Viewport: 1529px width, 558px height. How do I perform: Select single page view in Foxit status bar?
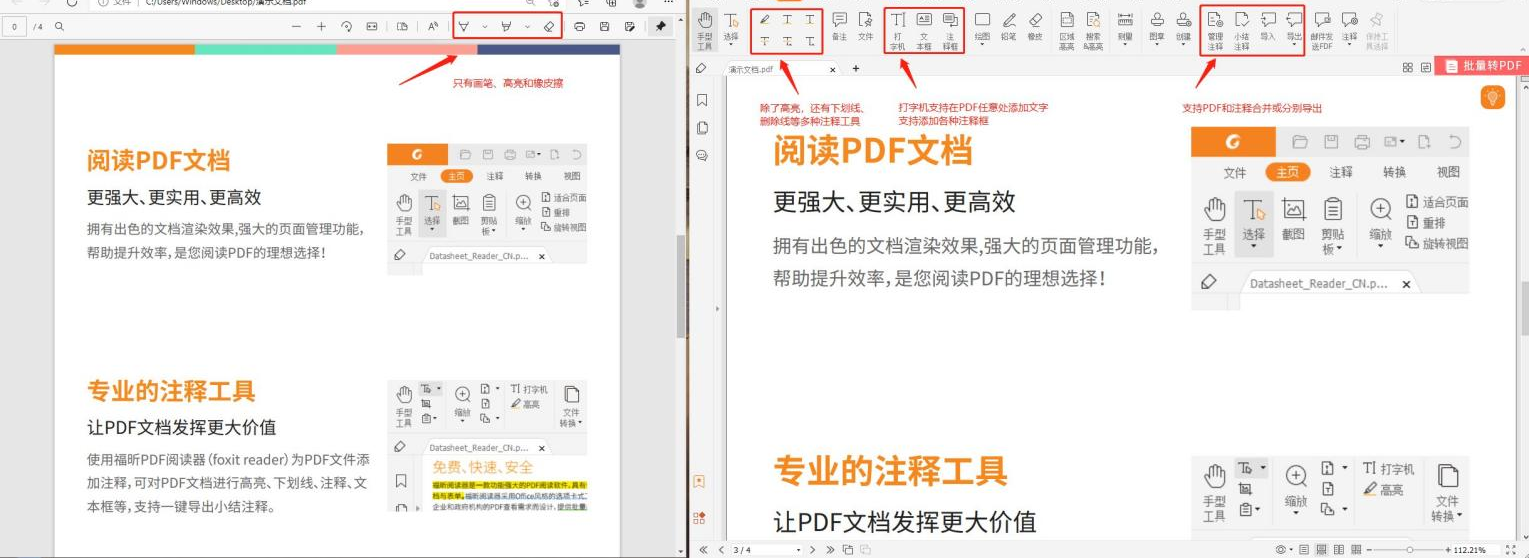tap(1303, 550)
